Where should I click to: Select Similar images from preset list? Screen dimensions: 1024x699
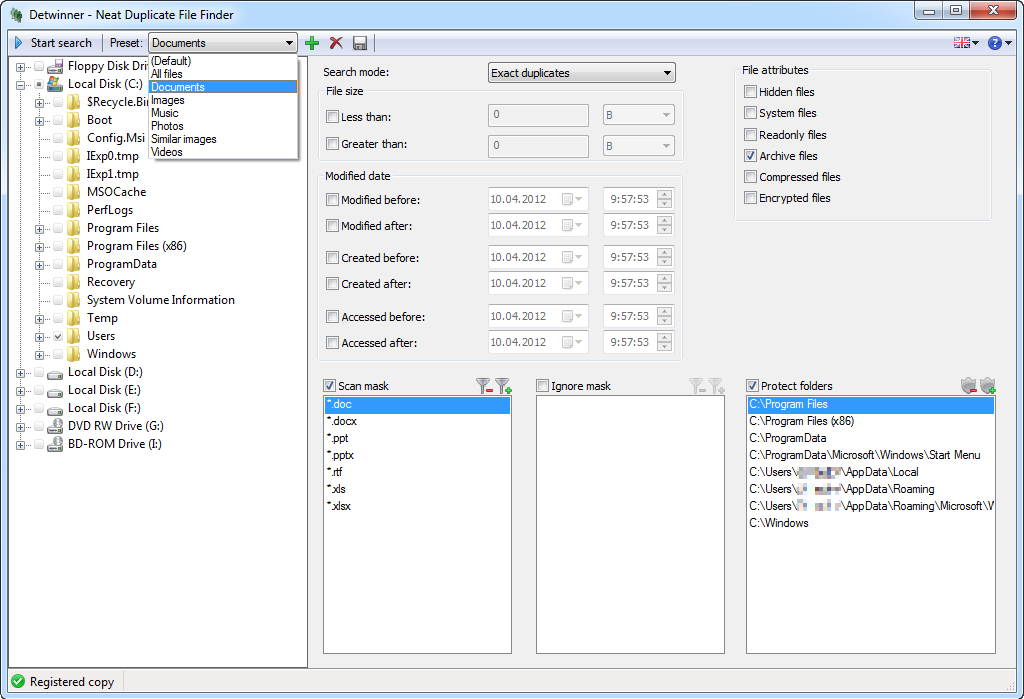point(183,139)
